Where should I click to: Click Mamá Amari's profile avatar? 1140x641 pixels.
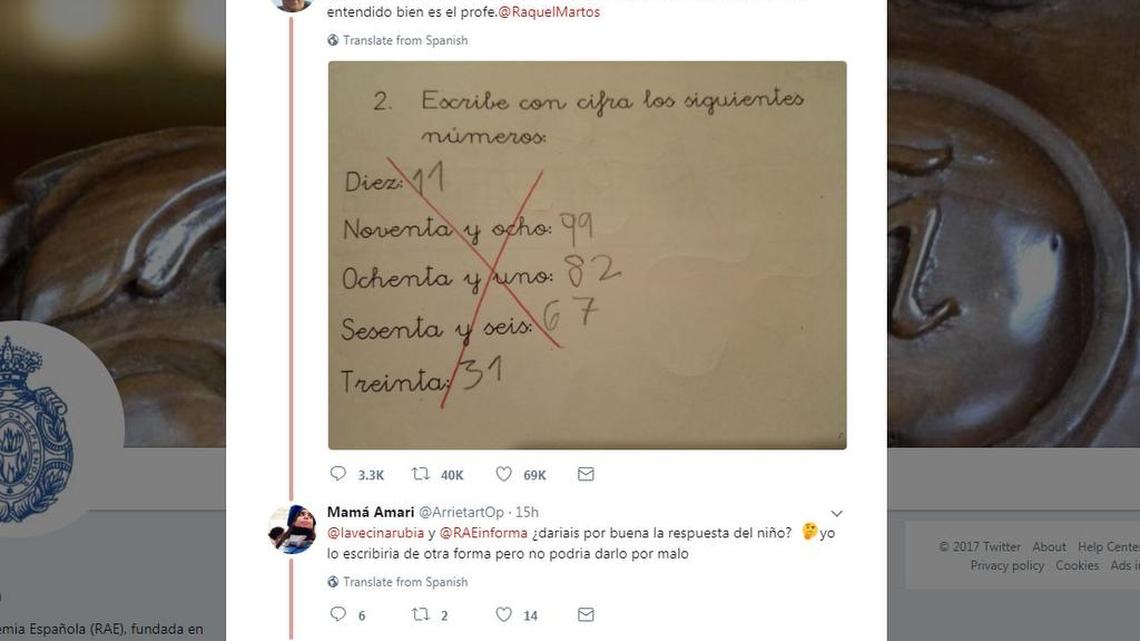(292, 529)
